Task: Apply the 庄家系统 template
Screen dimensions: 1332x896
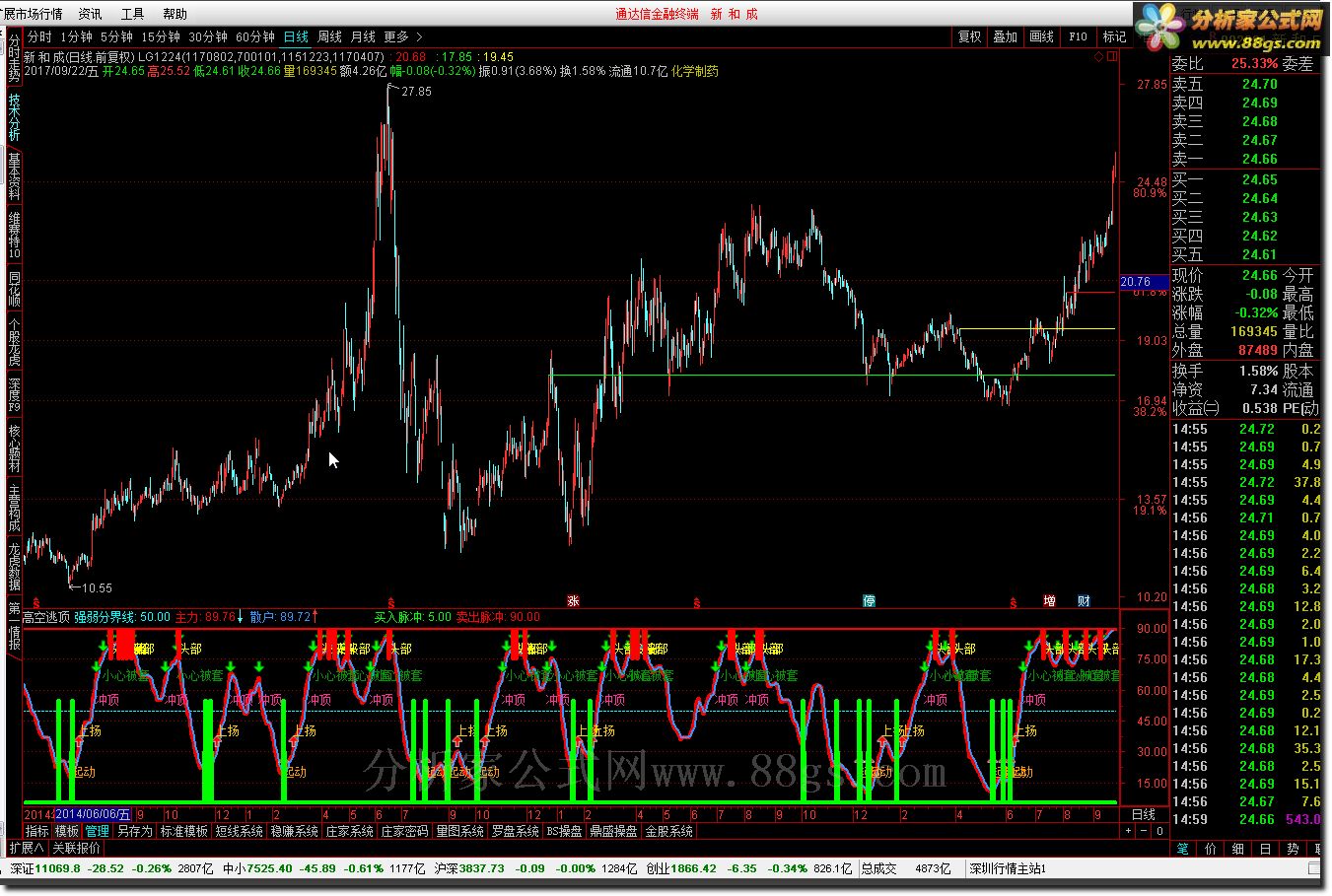Action: tap(350, 831)
